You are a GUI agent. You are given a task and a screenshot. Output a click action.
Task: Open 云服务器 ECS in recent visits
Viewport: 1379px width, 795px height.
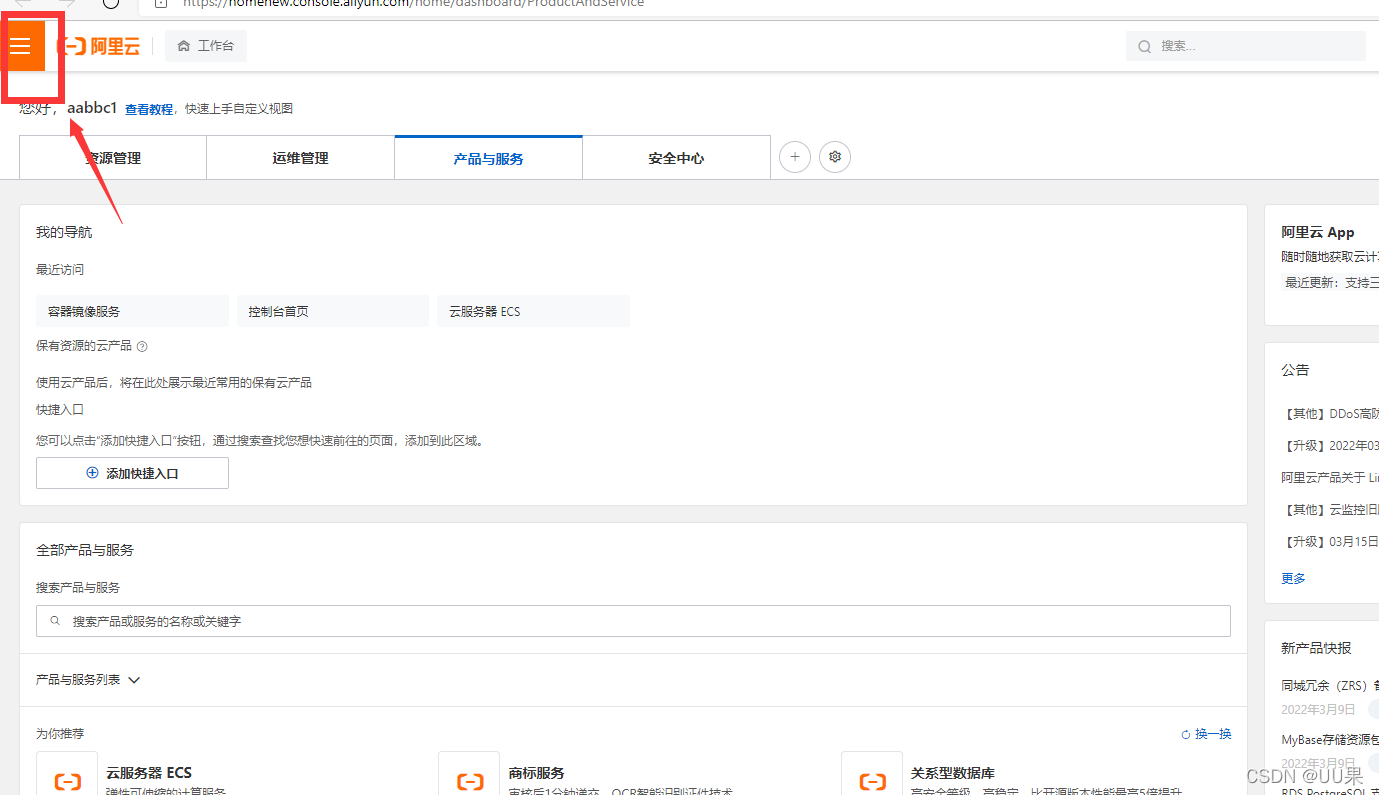[x=533, y=311]
